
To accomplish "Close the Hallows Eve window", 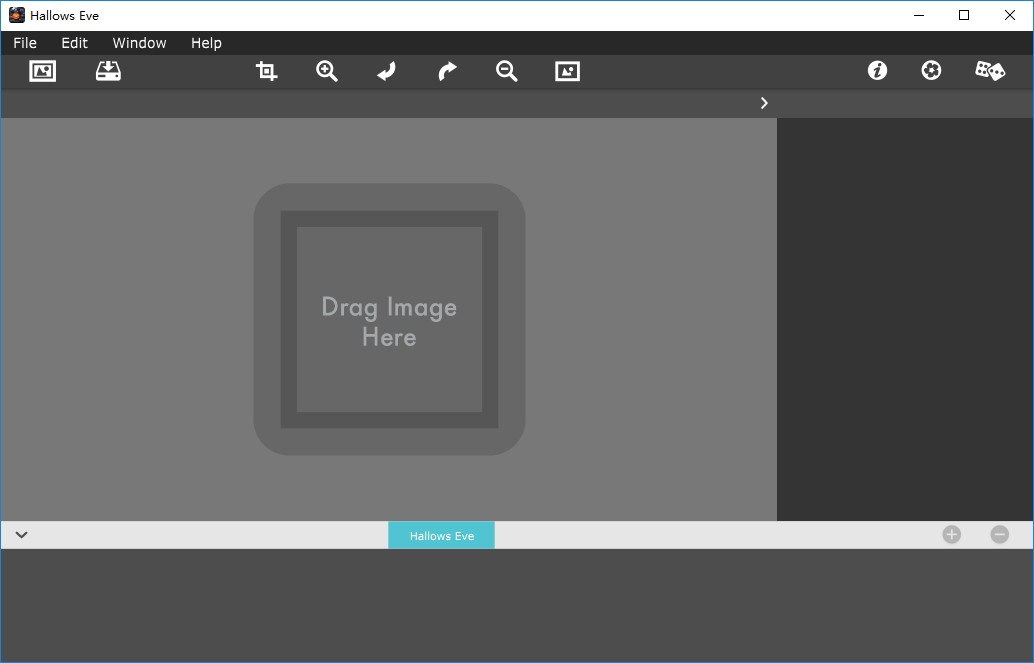I will tap(1010, 15).
